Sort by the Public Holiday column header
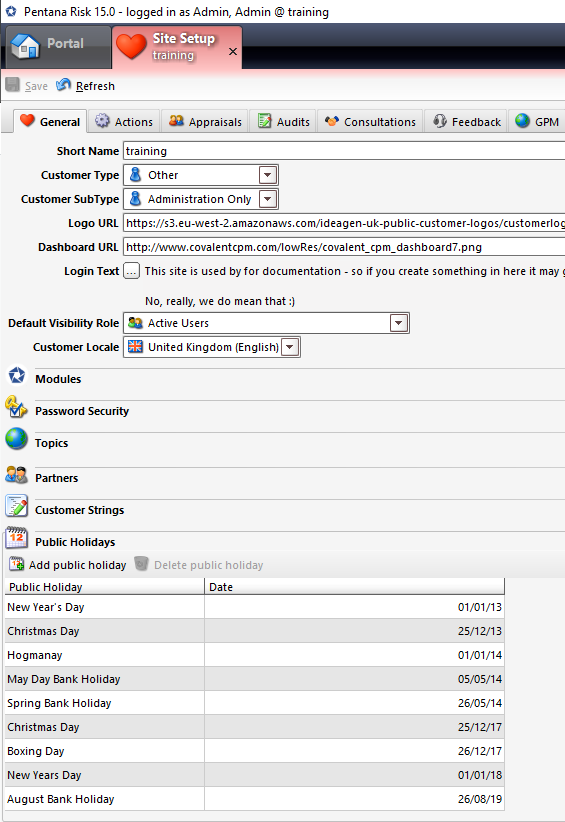 point(105,587)
